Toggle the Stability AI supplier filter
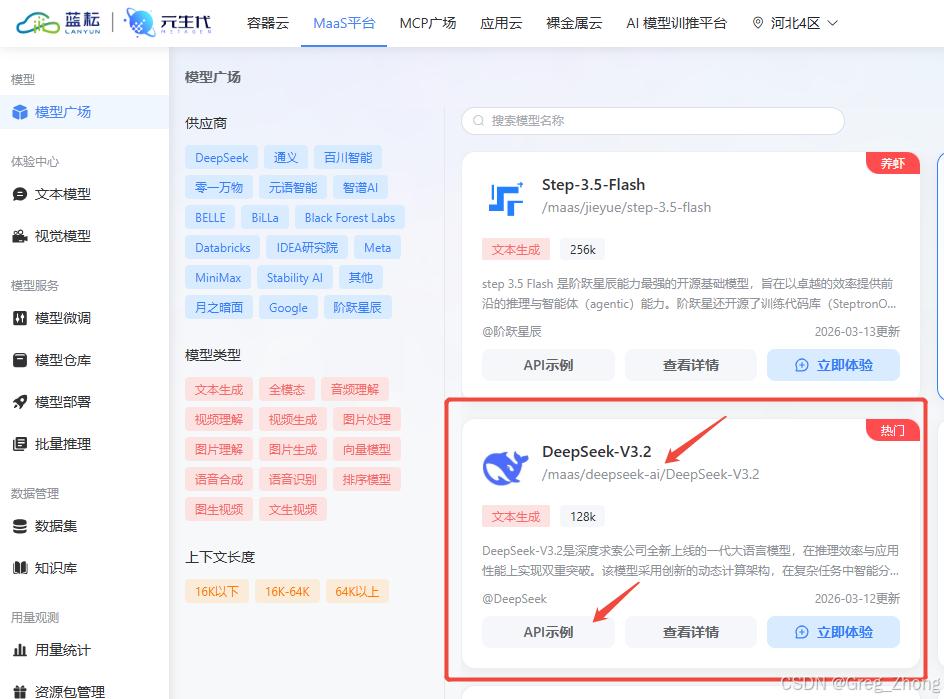 click(295, 278)
